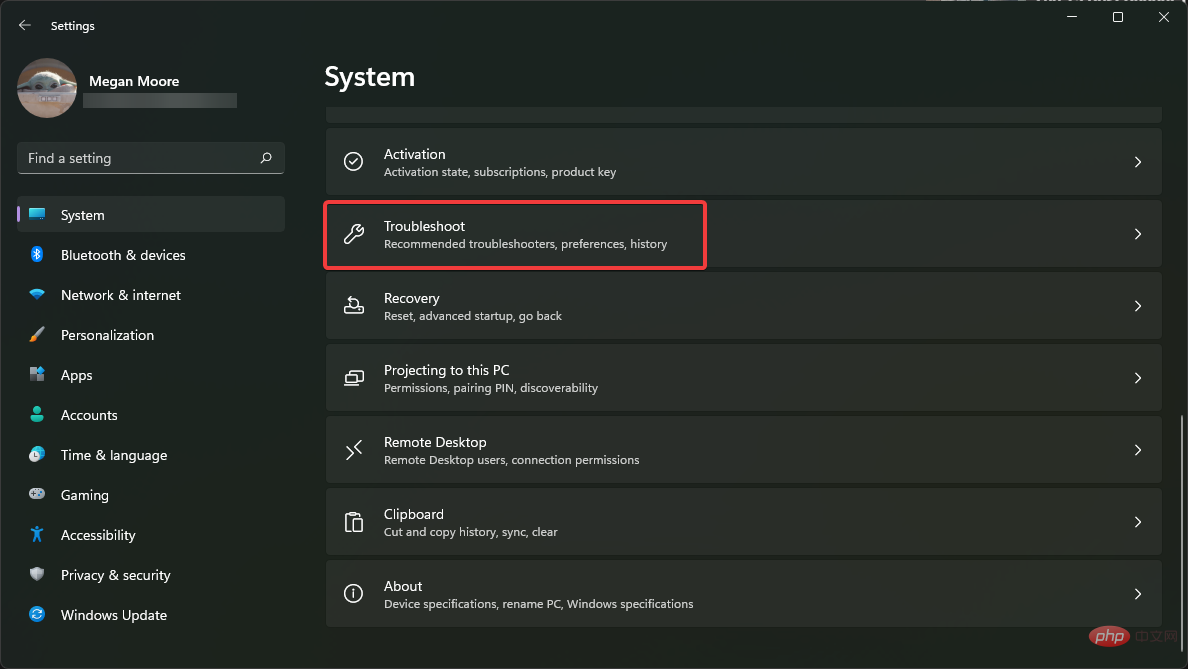Select the Activation checkmark icon

pos(353,161)
